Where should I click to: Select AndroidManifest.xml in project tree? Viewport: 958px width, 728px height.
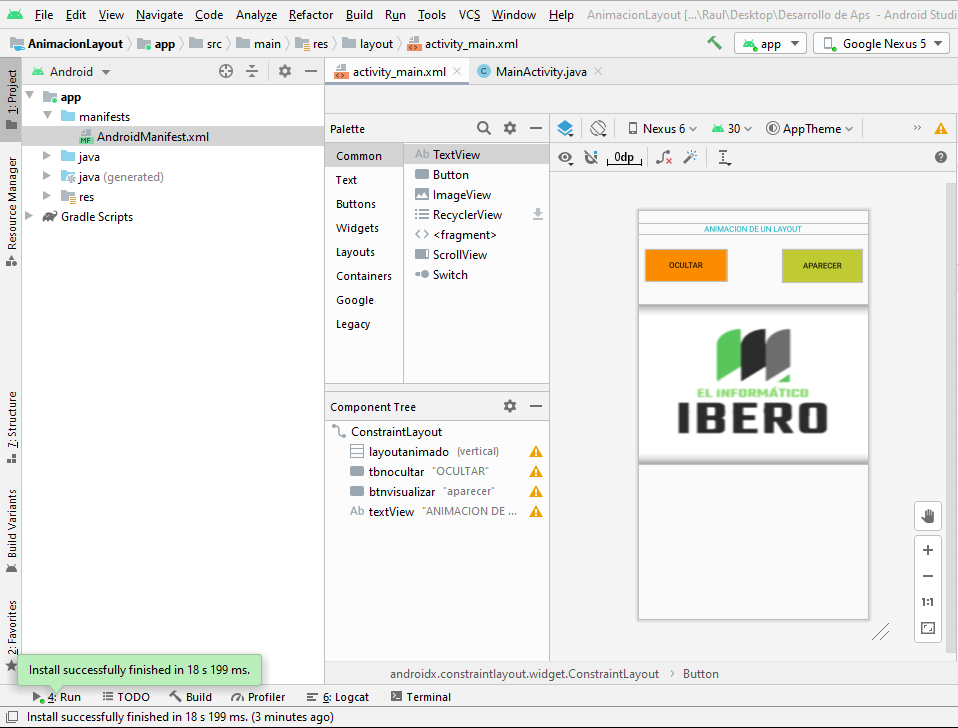(x=153, y=136)
